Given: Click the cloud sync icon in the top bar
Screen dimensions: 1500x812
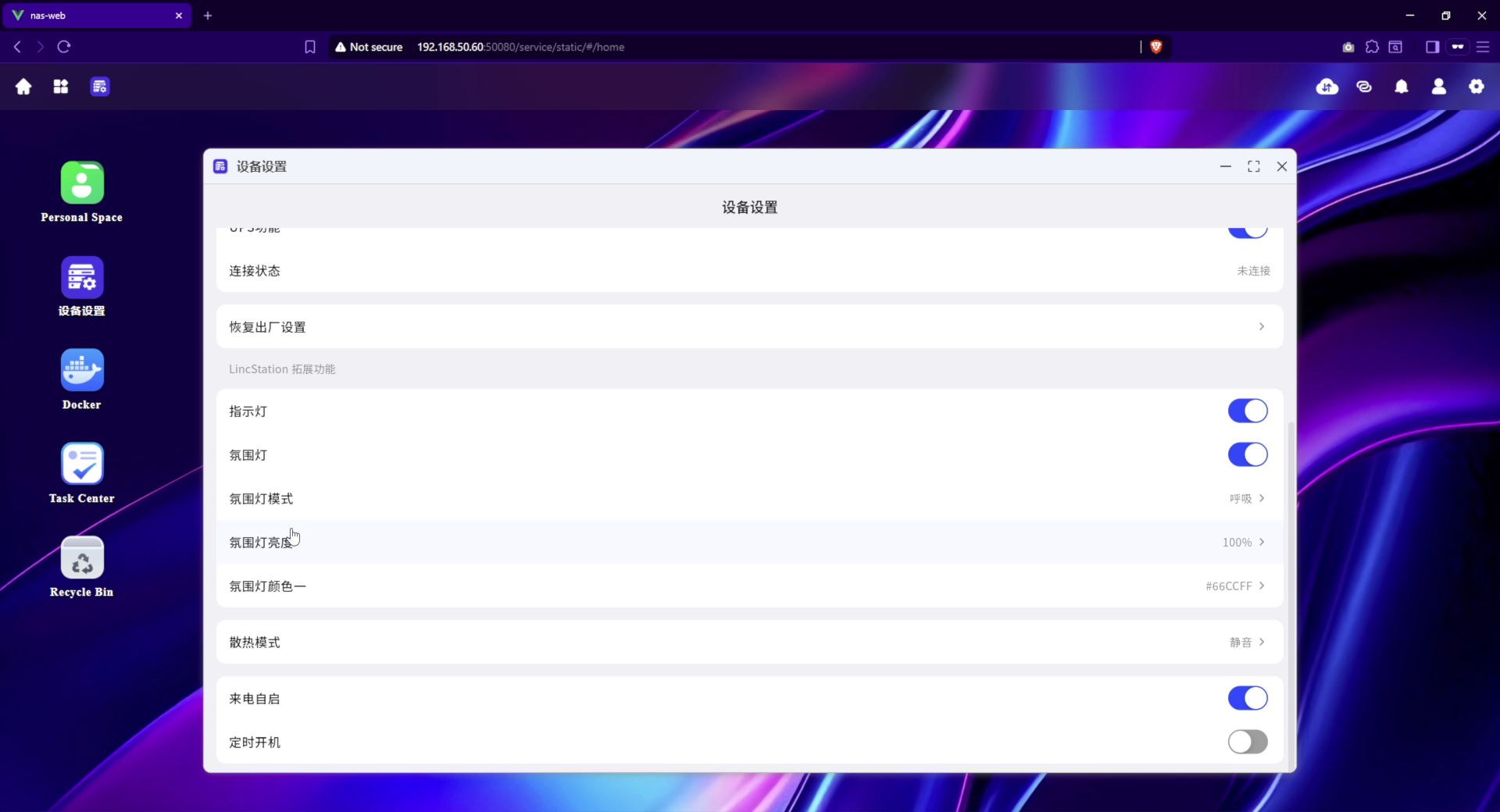Looking at the screenshot, I should (x=1326, y=87).
